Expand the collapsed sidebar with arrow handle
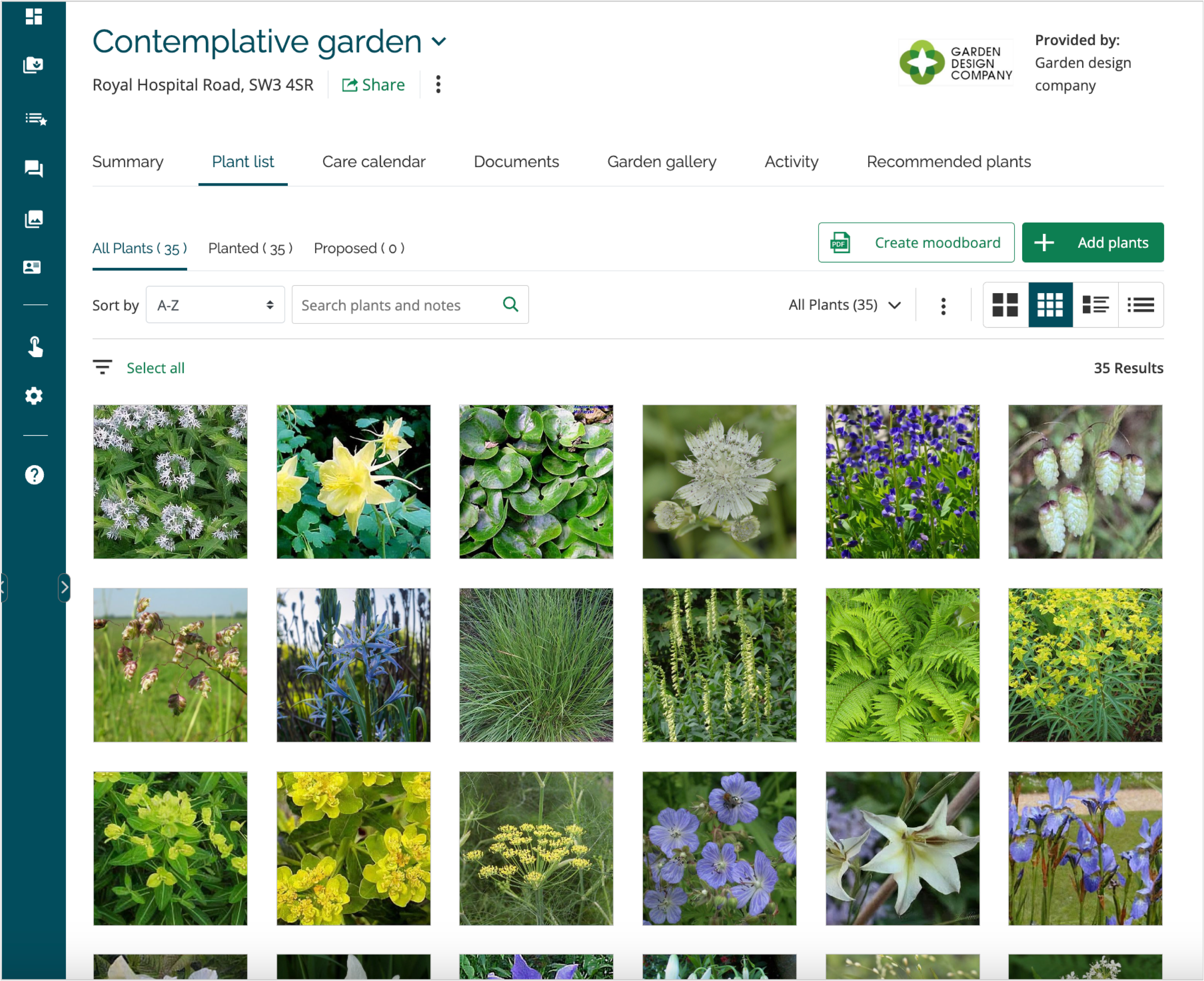The height and width of the screenshot is (981, 1204). (64, 588)
